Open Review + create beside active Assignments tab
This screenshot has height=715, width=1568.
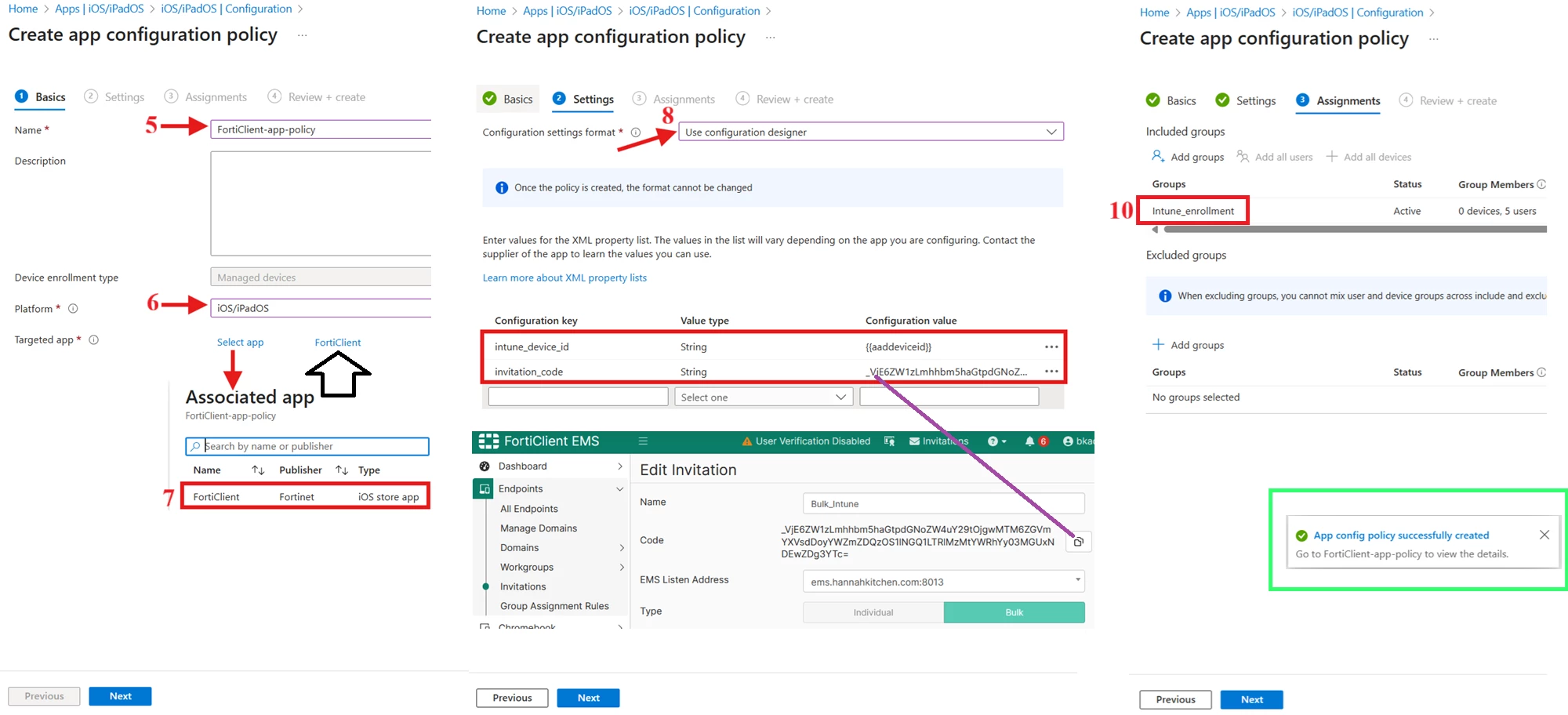coord(1448,101)
